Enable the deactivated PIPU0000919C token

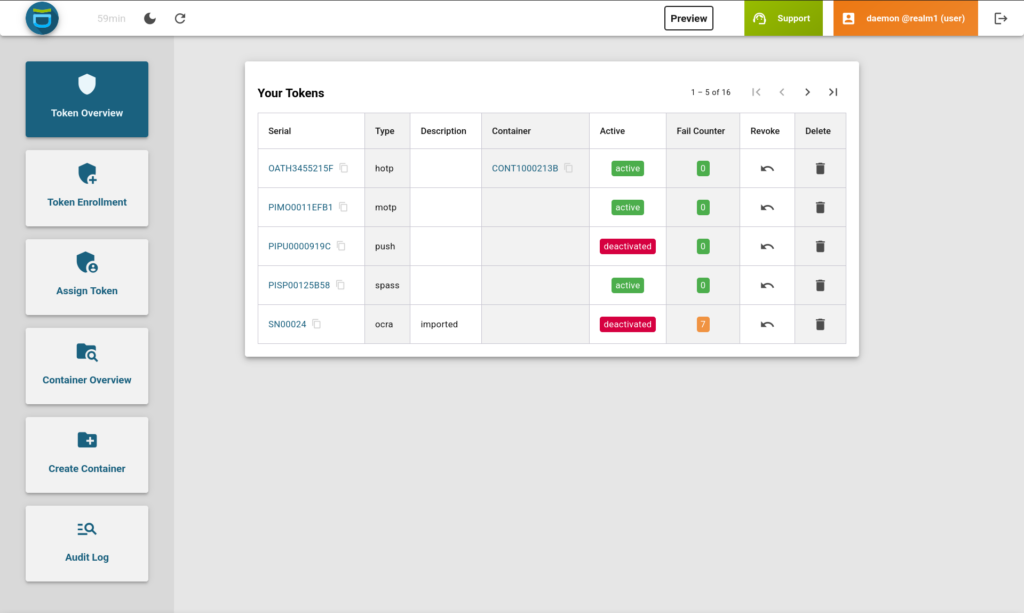627,246
